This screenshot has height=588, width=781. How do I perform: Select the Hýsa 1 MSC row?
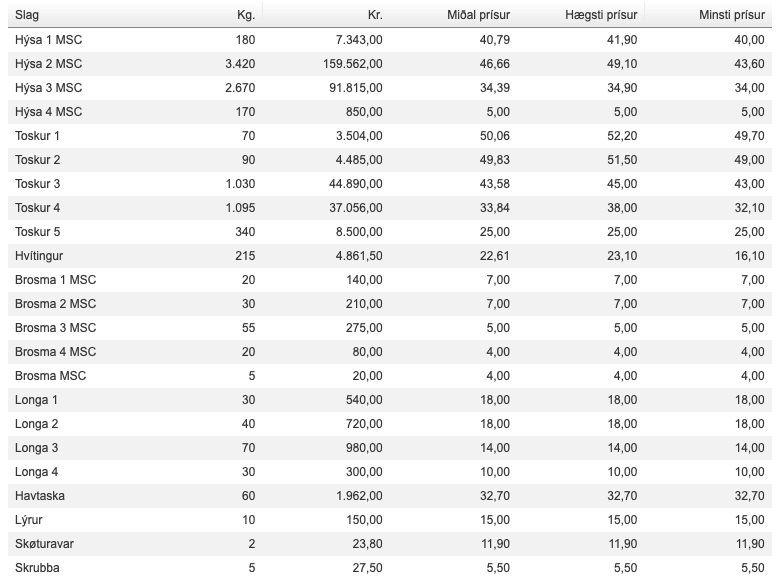pos(390,40)
